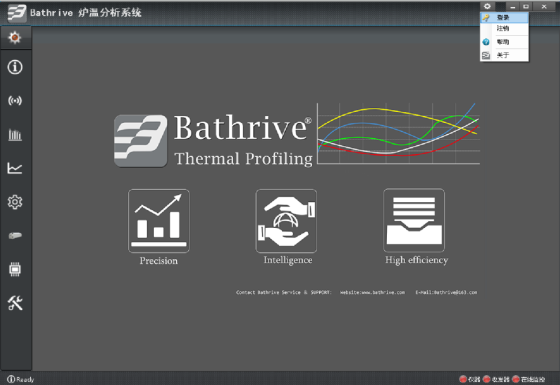Click the large Bathrive square logo
560x385 pixels.
coord(140,141)
